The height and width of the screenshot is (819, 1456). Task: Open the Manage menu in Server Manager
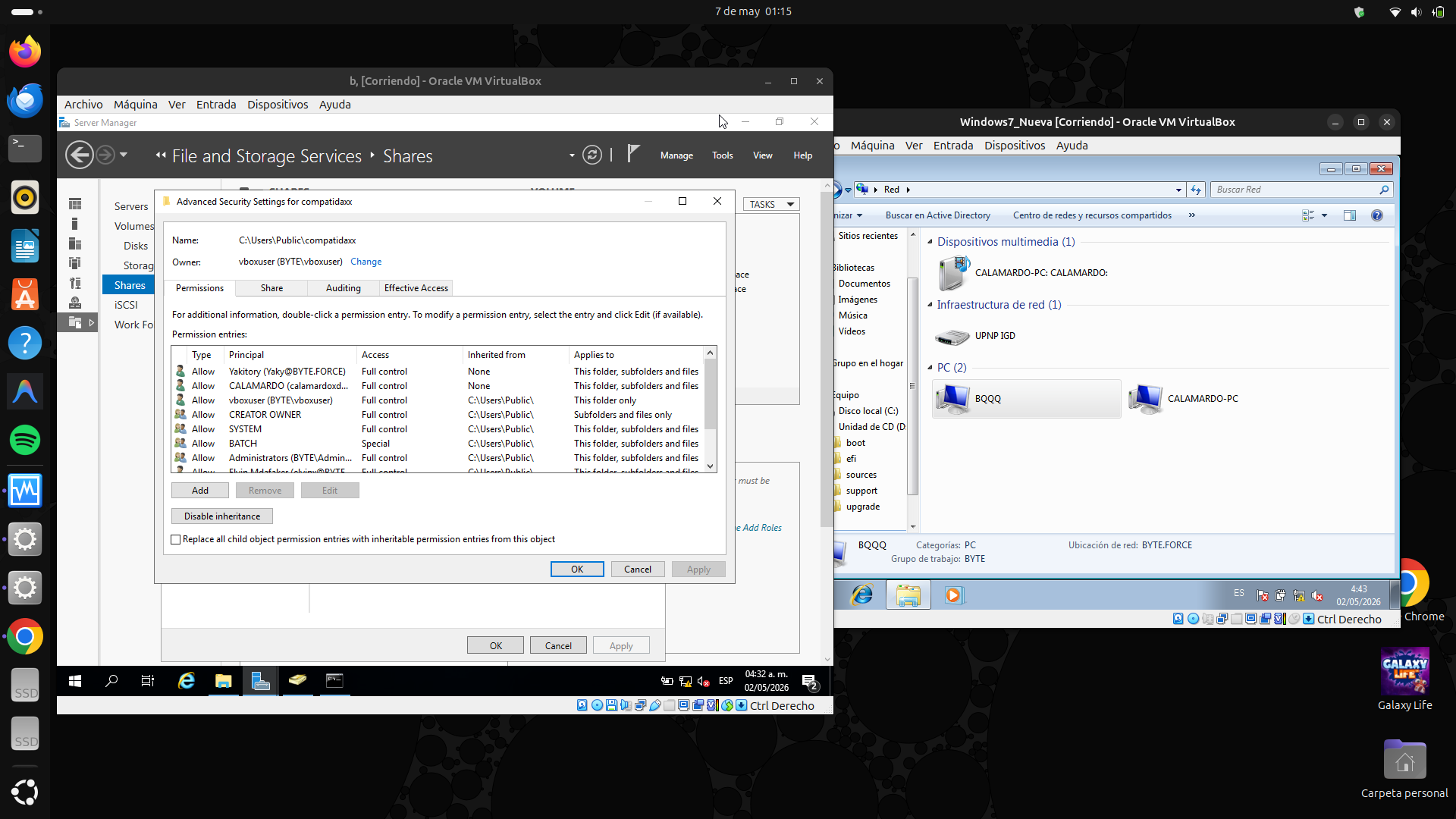[676, 155]
